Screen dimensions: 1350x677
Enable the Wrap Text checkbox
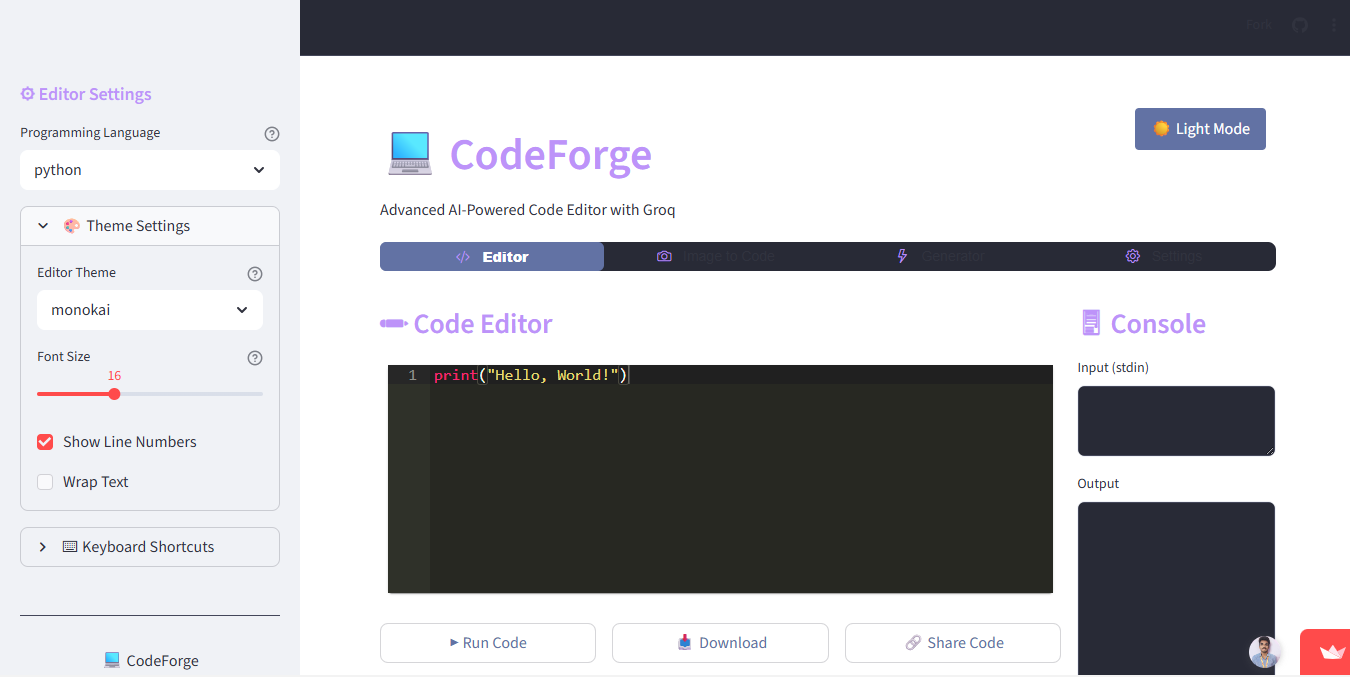[x=45, y=482]
